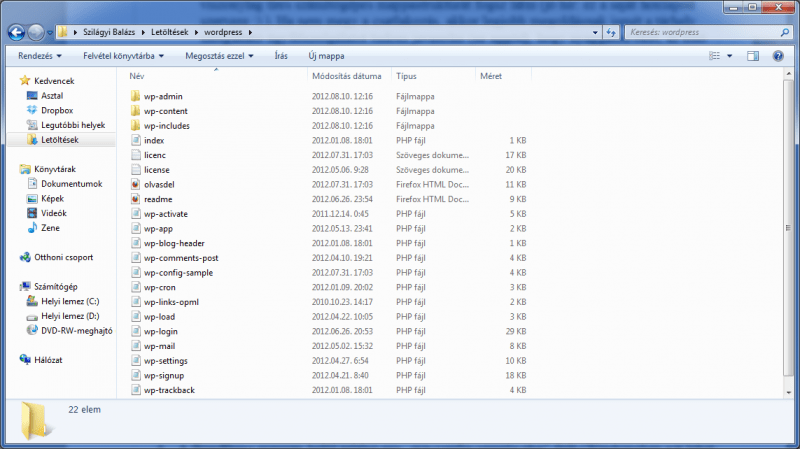The width and height of the screenshot is (800, 449).
Task: Click the magnifier search icon
Action: (x=785, y=32)
